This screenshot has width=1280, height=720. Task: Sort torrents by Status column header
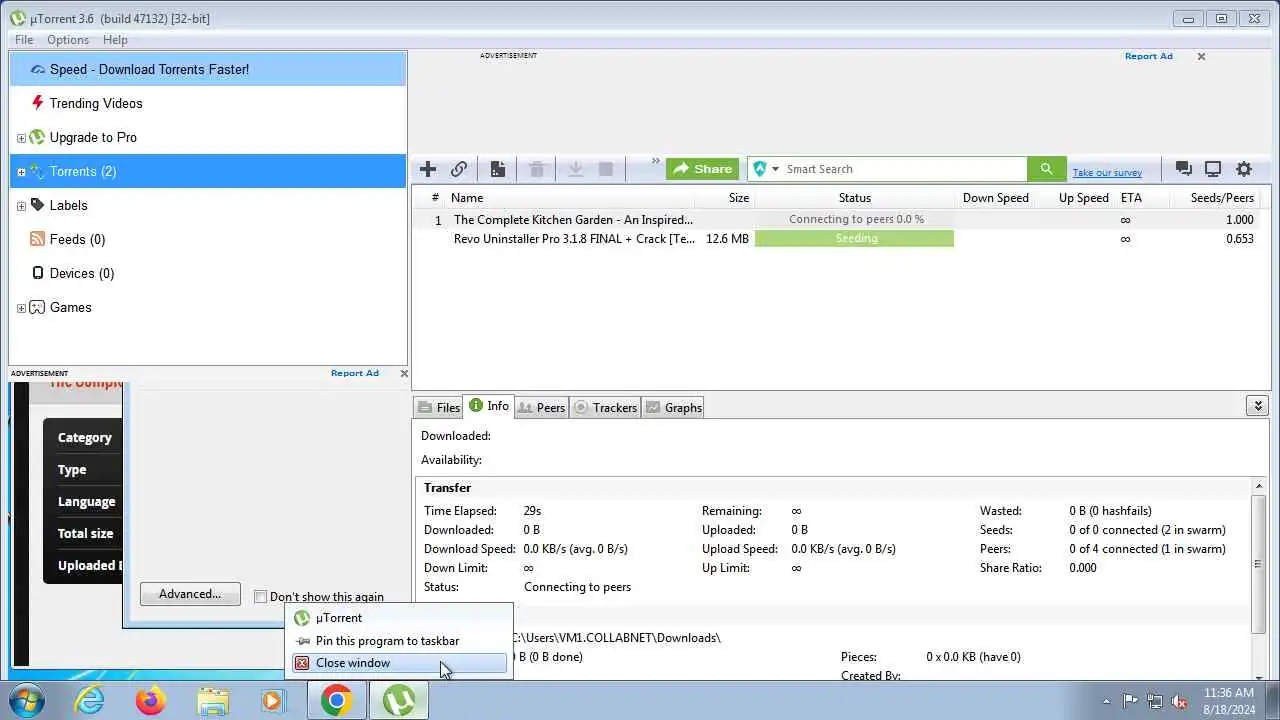855,198
